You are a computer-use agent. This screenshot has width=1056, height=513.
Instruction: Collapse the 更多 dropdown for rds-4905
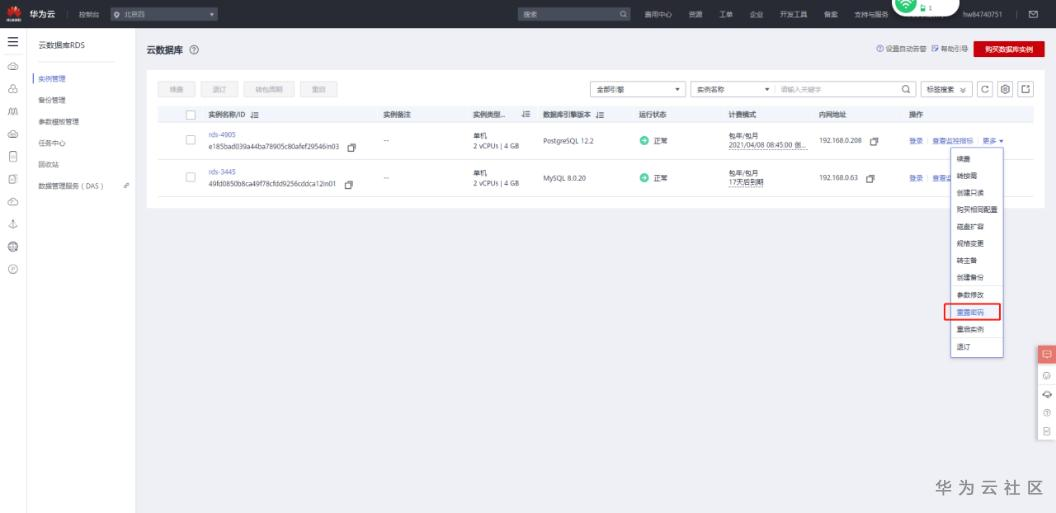click(x=993, y=141)
